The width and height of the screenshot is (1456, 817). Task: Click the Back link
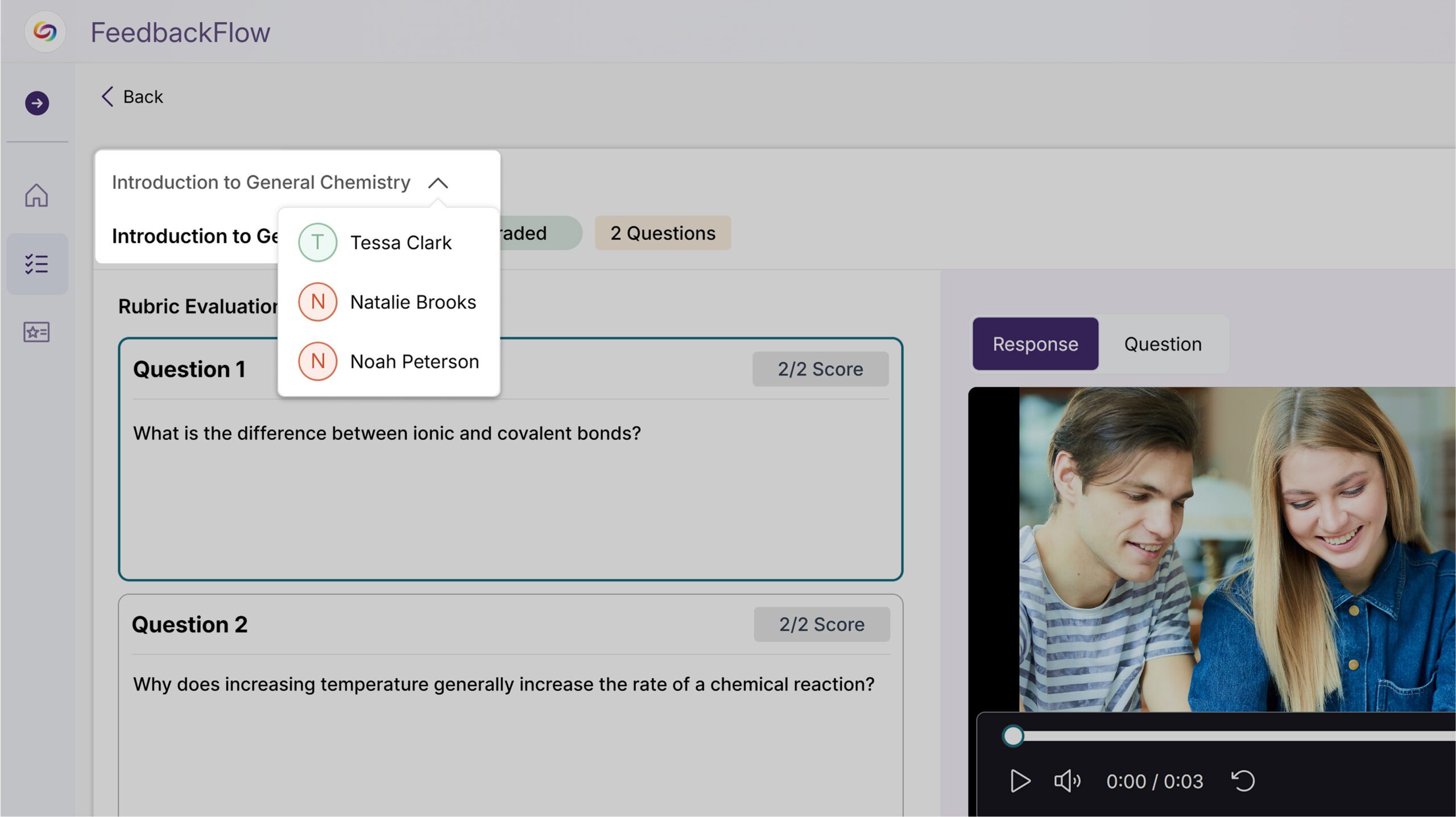(x=143, y=97)
